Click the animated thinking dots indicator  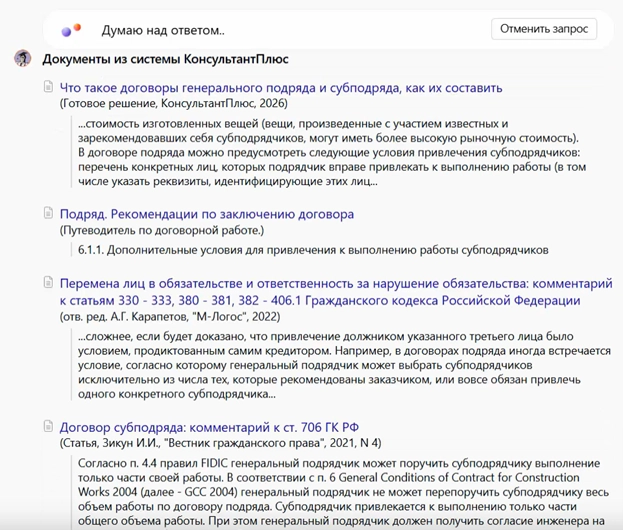click(71, 30)
